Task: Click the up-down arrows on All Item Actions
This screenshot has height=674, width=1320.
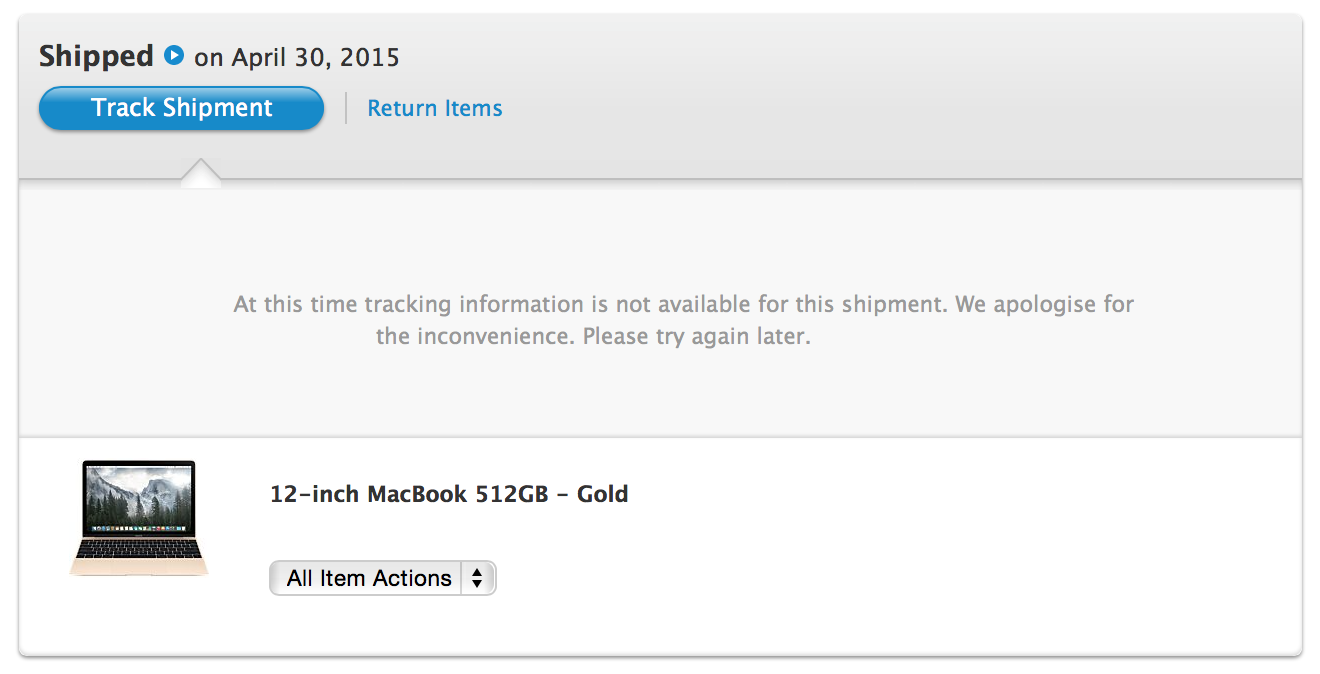Action: pyautogui.click(x=478, y=578)
